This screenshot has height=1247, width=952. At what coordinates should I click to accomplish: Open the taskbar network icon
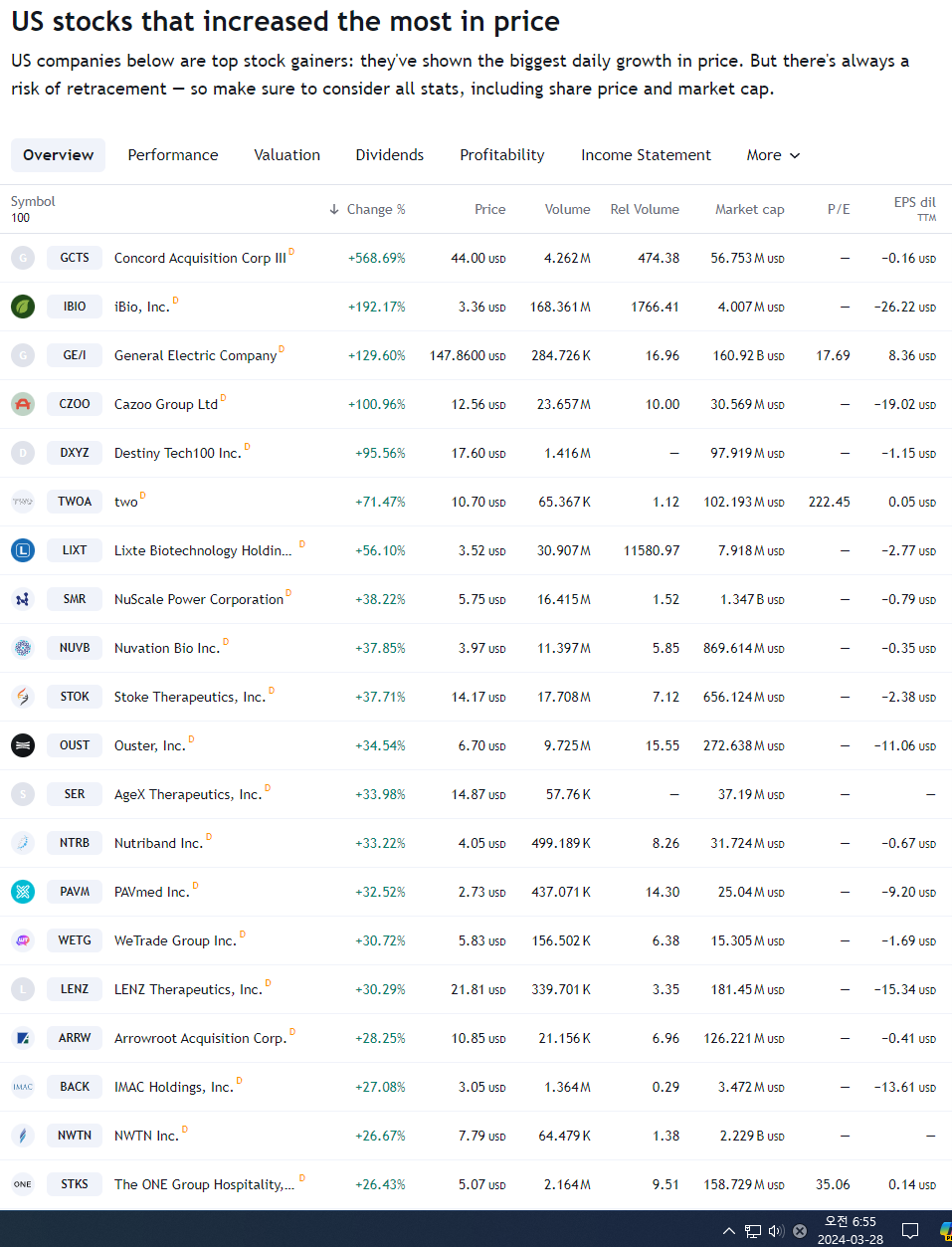(x=753, y=1231)
